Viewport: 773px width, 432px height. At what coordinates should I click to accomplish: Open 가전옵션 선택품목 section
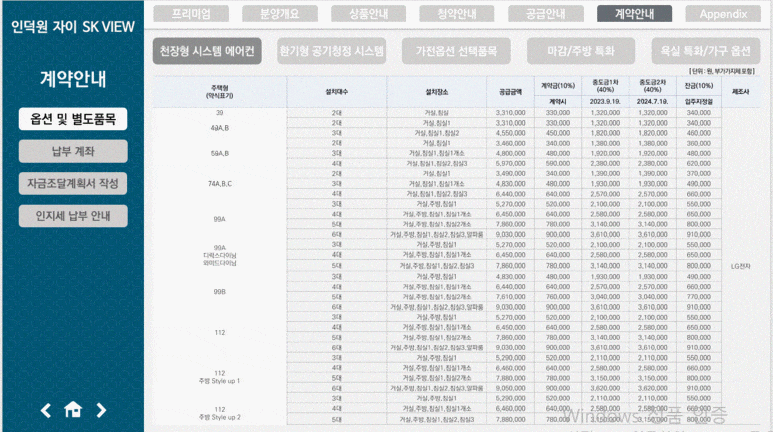[x=456, y=51]
